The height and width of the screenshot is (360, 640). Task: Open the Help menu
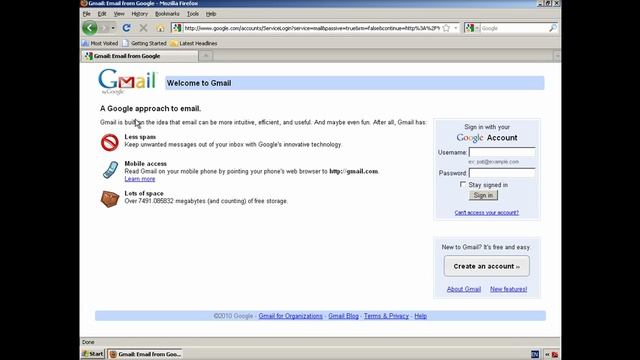coord(211,13)
